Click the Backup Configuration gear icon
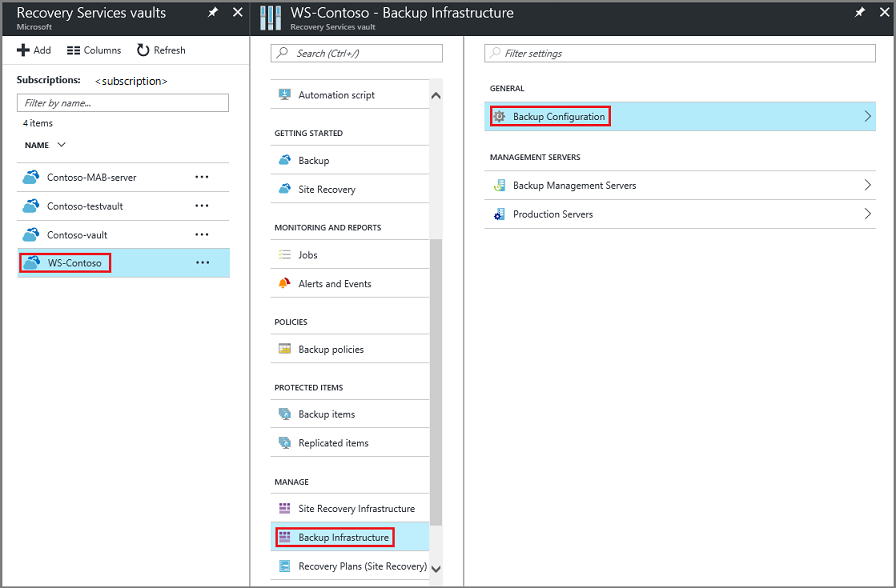Image resolution: width=896 pixels, height=588 pixels. tap(499, 116)
